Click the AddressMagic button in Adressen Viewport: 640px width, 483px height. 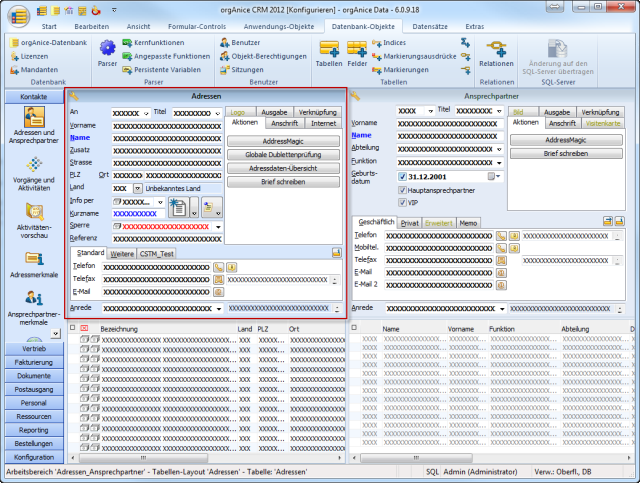click(x=283, y=141)
